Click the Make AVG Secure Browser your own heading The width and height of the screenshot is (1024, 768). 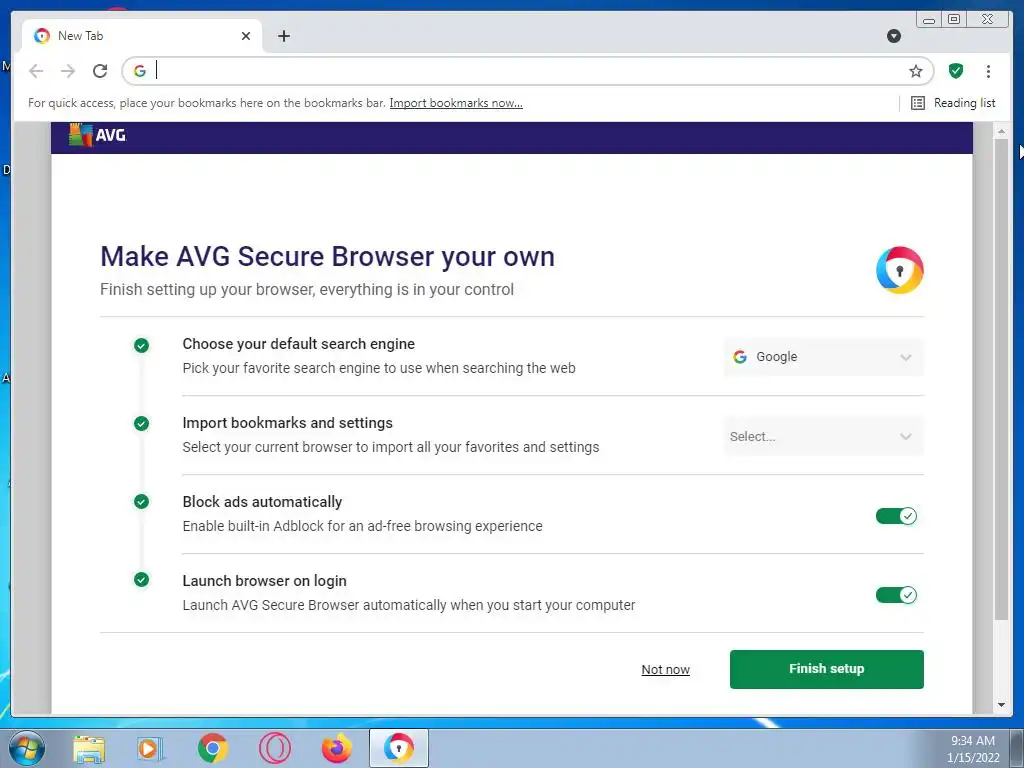(327, 256)
